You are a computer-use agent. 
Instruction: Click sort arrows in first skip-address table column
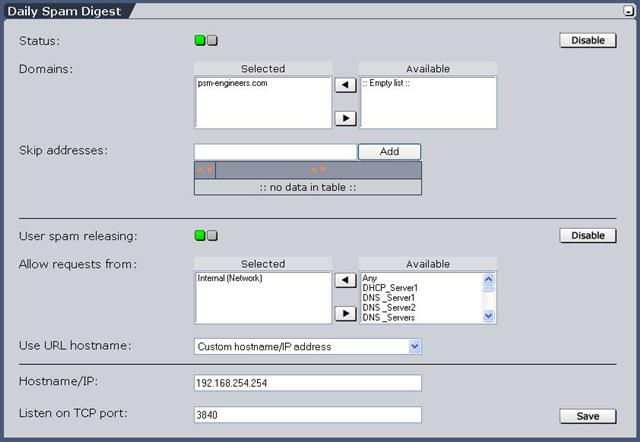[205, 170]
